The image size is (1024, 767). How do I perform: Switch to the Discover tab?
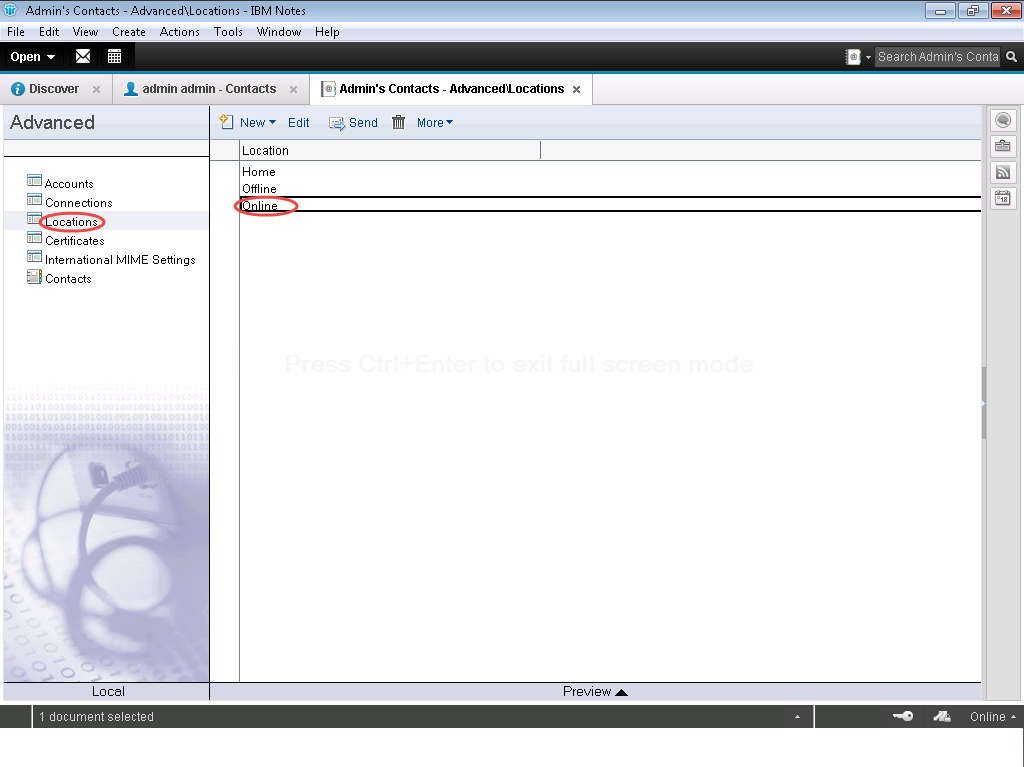53,89
